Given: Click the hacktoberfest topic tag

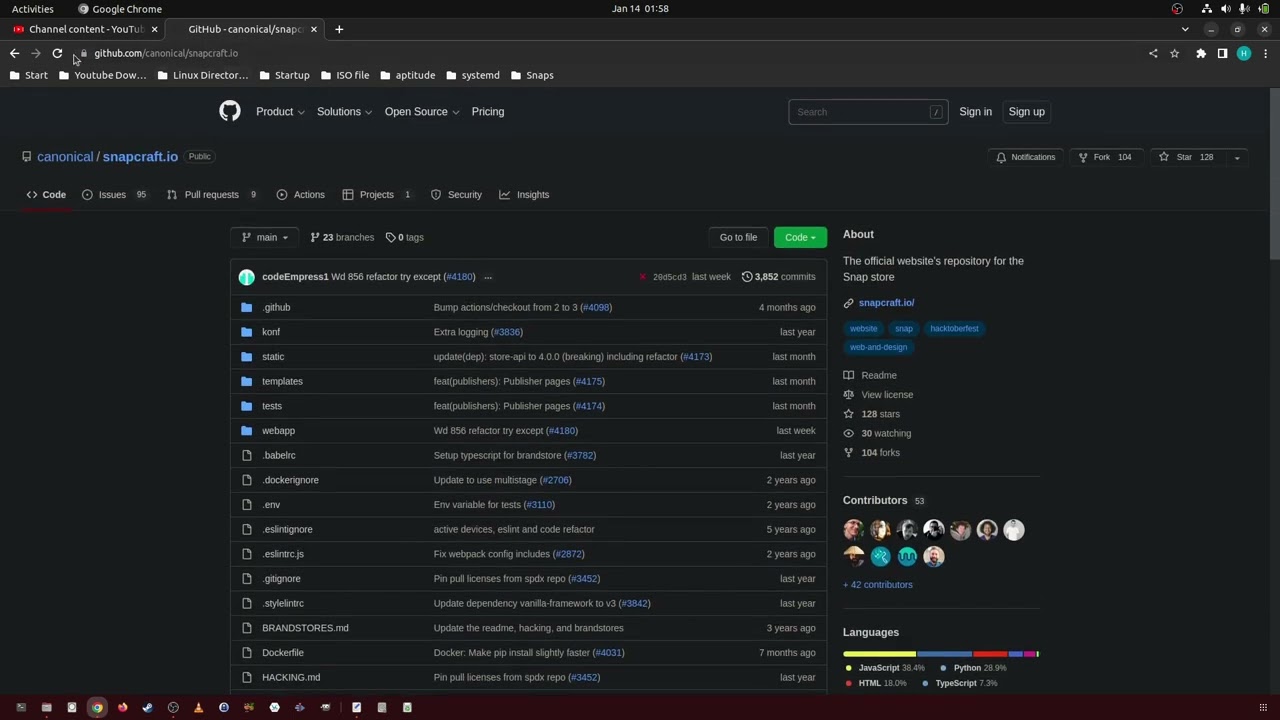Looking at the screenshot, I should pos(954,328).
